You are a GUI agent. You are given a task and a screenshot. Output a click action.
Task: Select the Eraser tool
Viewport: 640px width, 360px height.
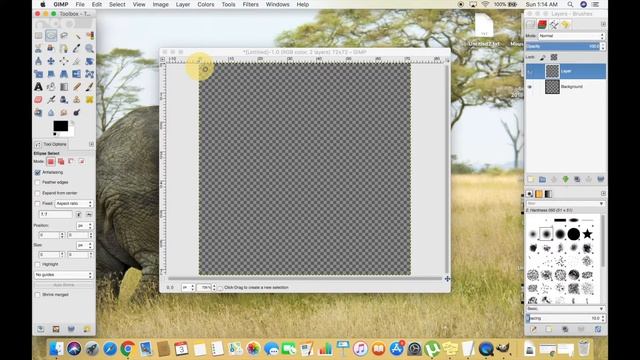click(38, 100)
